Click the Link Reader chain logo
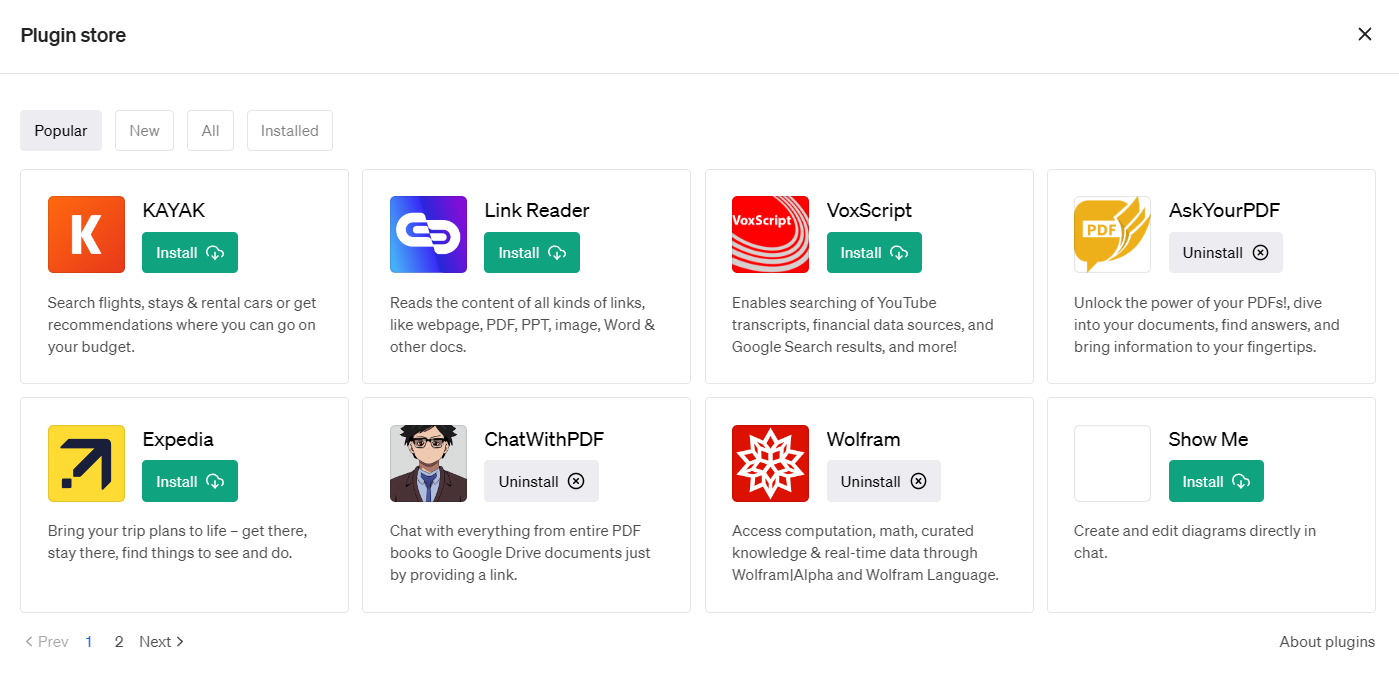The width and height of the screenshot is (1399, 674). point(428,234)
